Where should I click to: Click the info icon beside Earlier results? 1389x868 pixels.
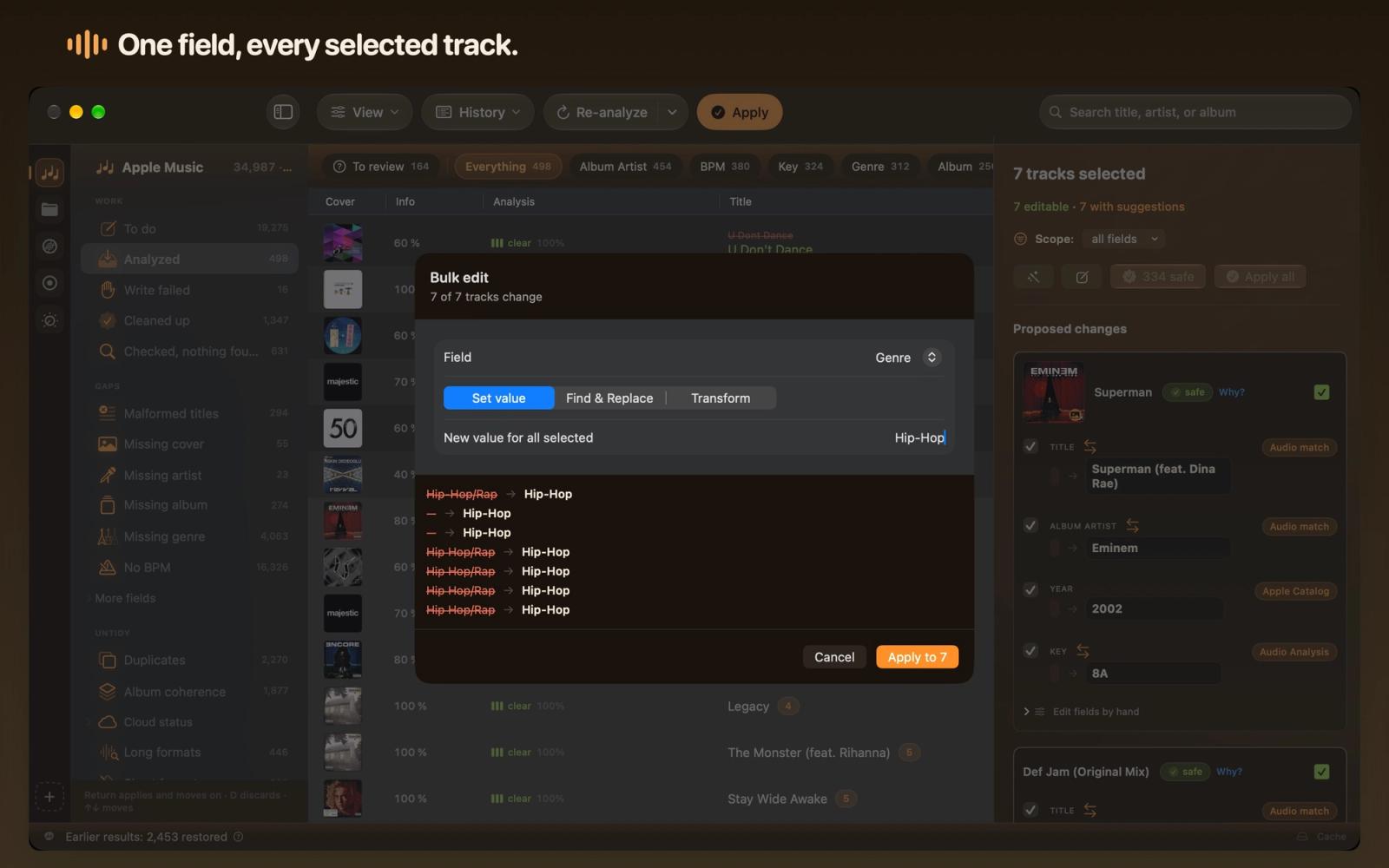[238, 837]
